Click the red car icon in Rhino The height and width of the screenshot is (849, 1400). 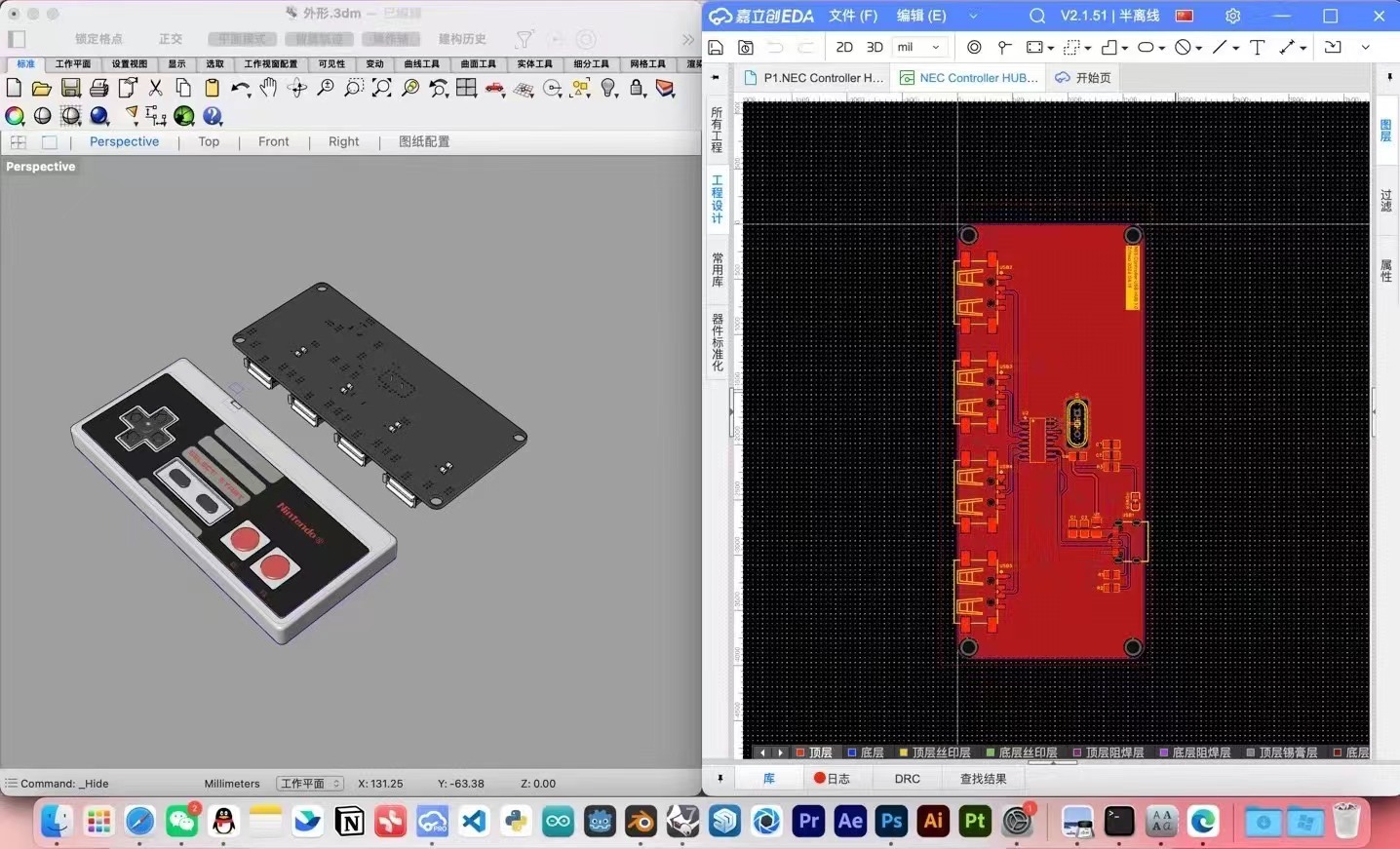495,89
